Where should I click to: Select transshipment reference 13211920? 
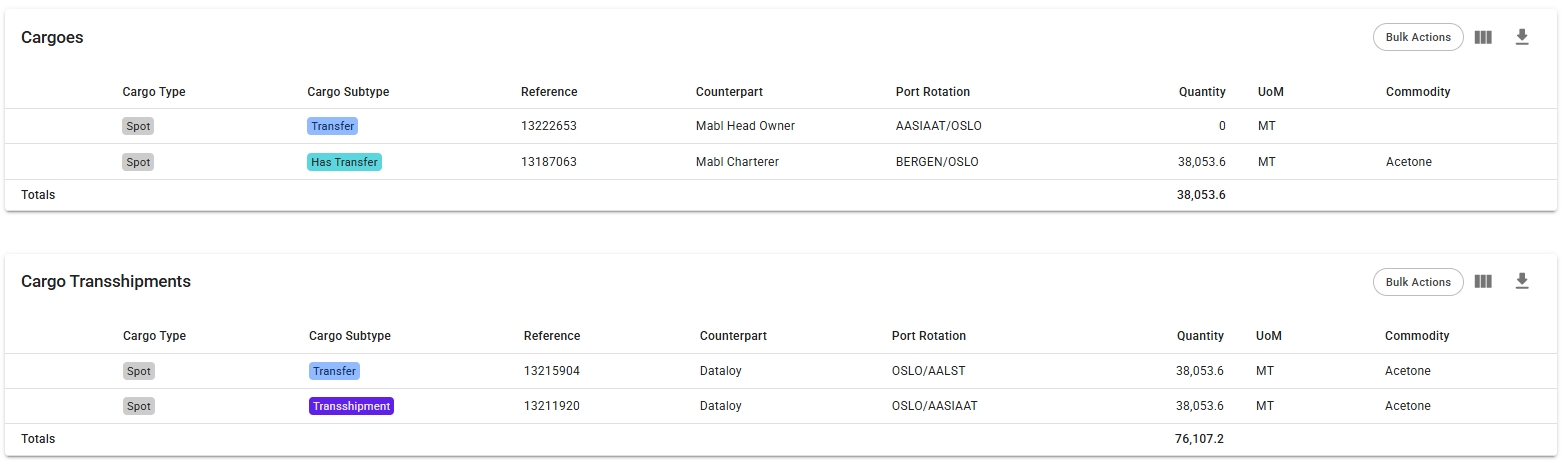[552, 406]
